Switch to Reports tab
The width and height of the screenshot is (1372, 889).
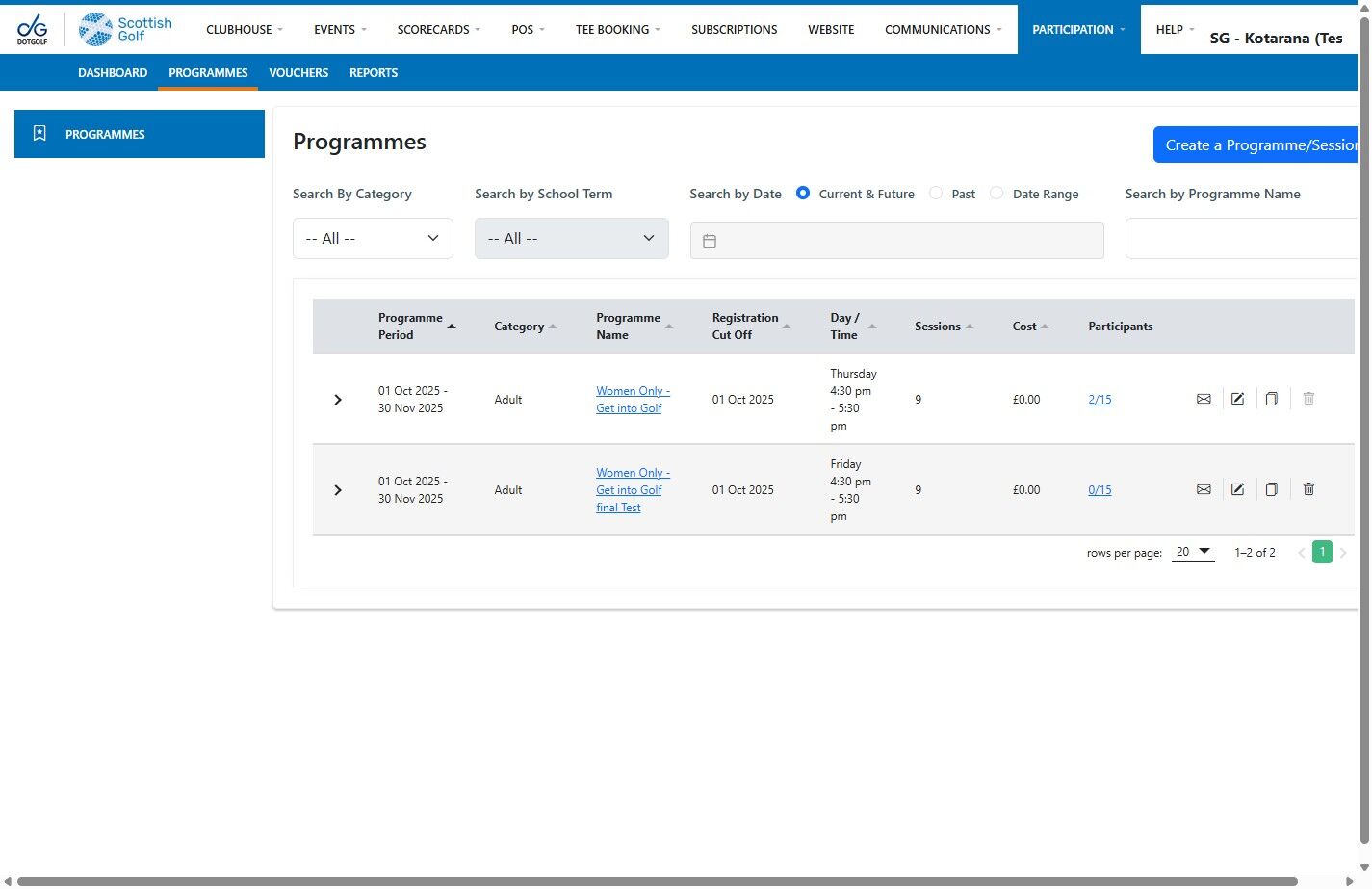coord(374,73)
